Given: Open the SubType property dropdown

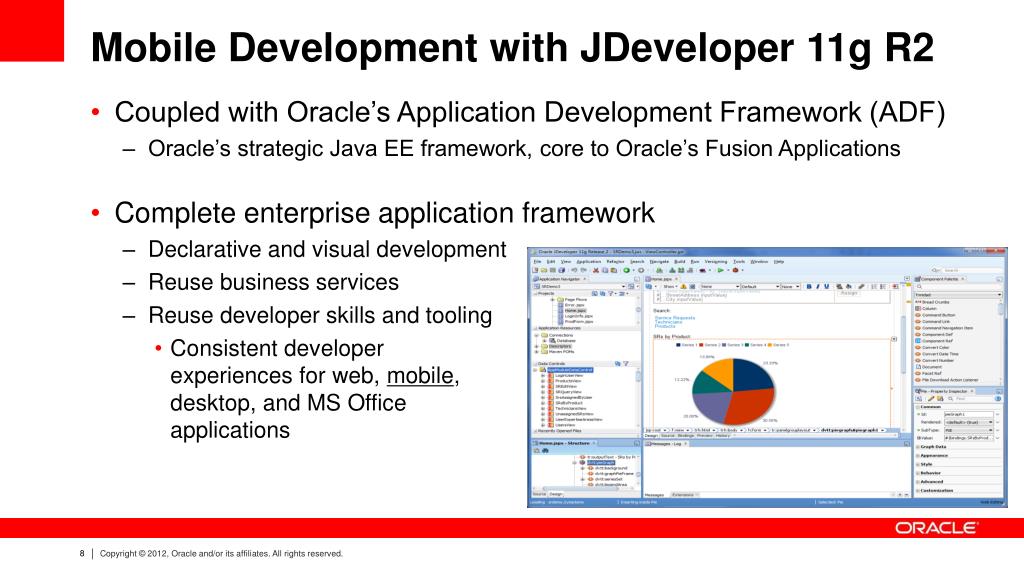Looking at the screenshot, I should click(968, 430).
